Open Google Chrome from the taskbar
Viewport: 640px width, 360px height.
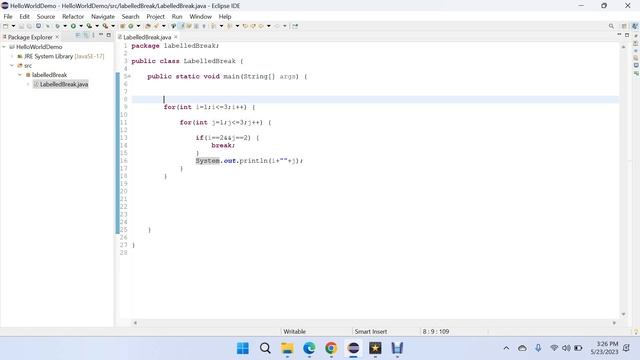click(x=331, y=348)
